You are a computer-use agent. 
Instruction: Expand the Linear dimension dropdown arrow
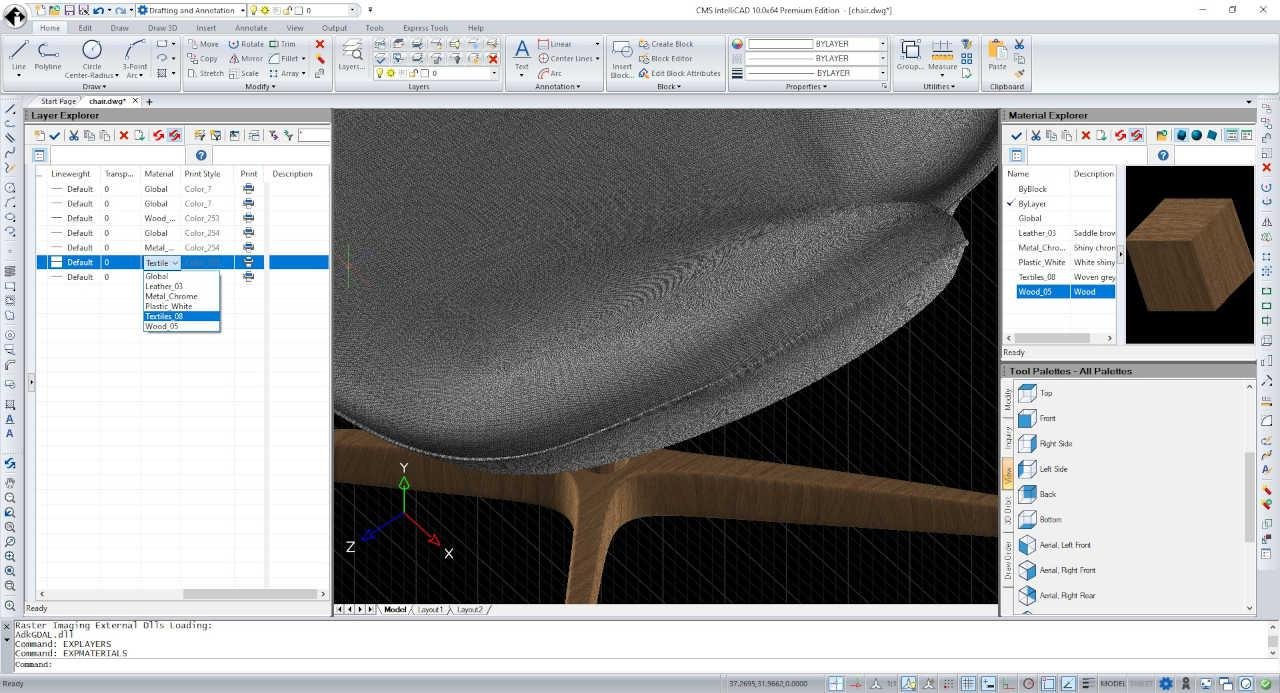click(597, 44)
